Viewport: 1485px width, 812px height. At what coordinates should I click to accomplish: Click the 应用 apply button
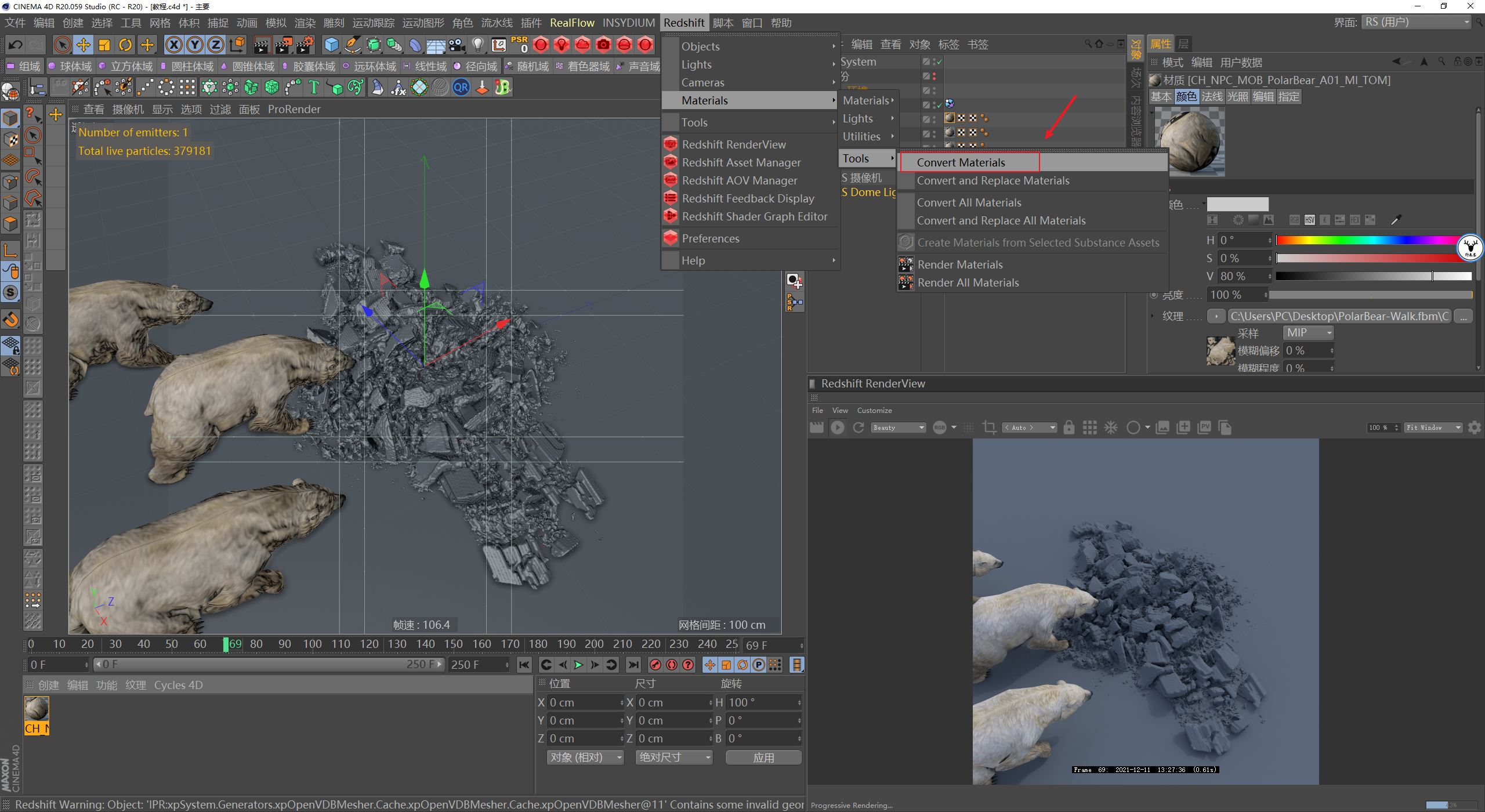(763, 757)
